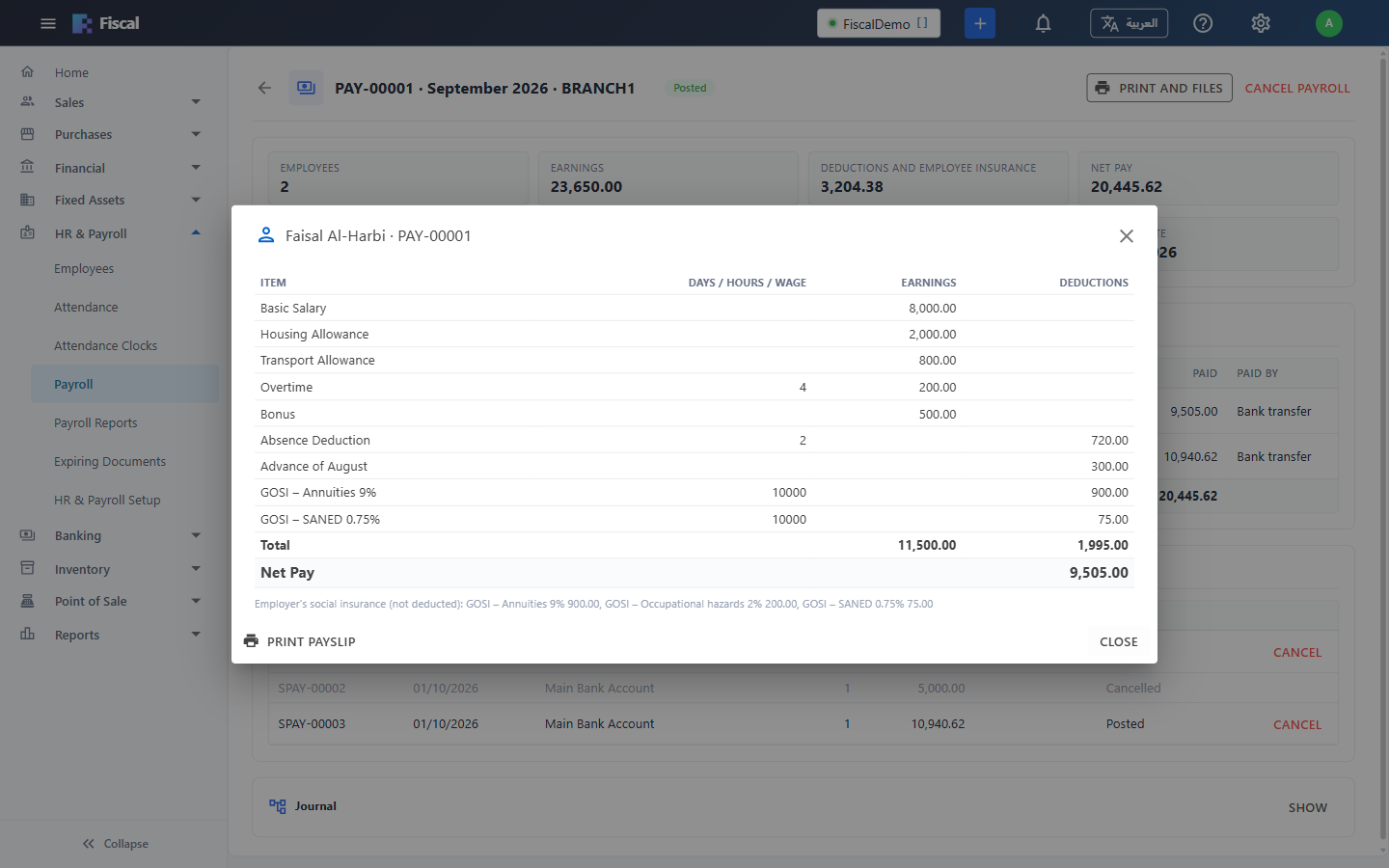This screenshot has height=868, width=1389.
Task: Open Attendance Clocks submenu item
Action: point(105,345)
